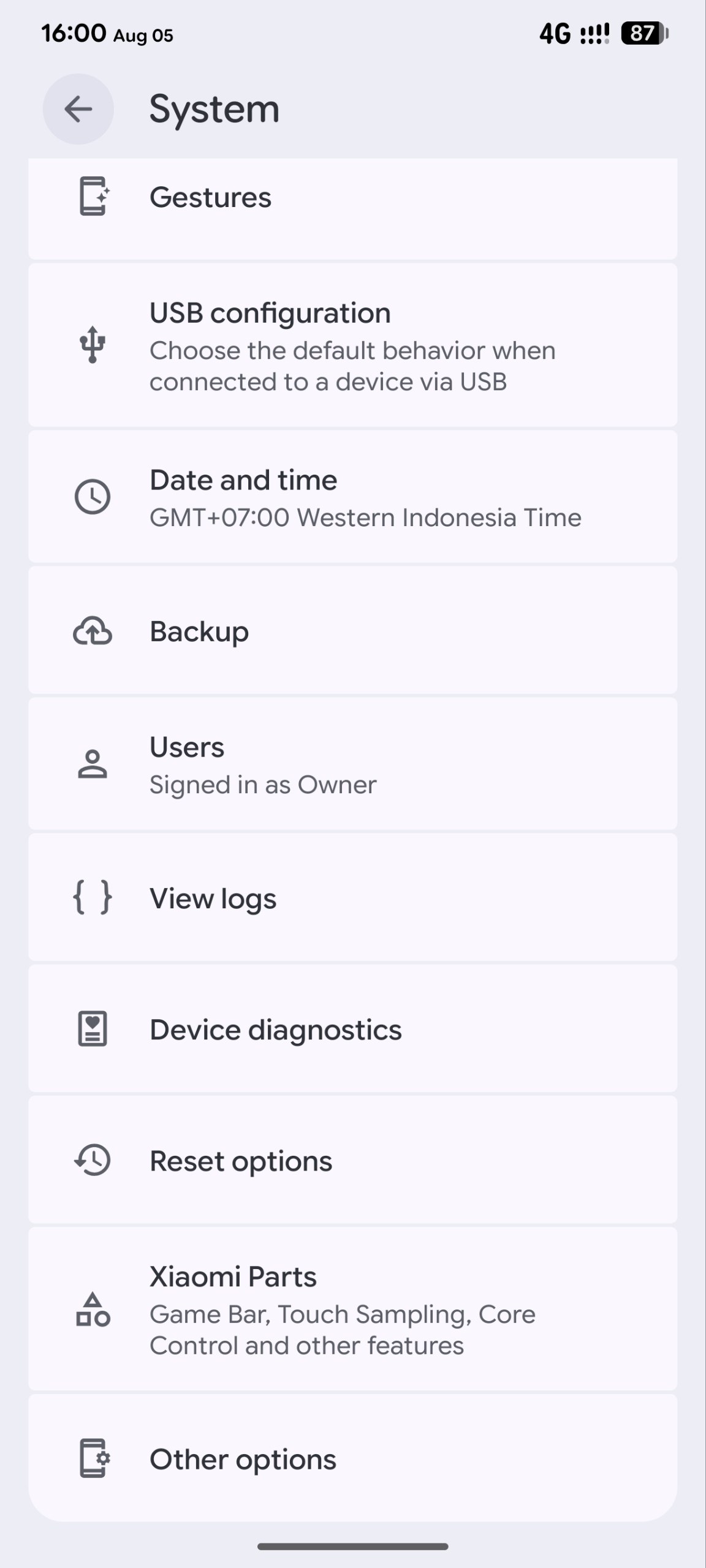Tap the Reset options history icon
Screen dimensions: 706x1568
tap(93, 1160)
